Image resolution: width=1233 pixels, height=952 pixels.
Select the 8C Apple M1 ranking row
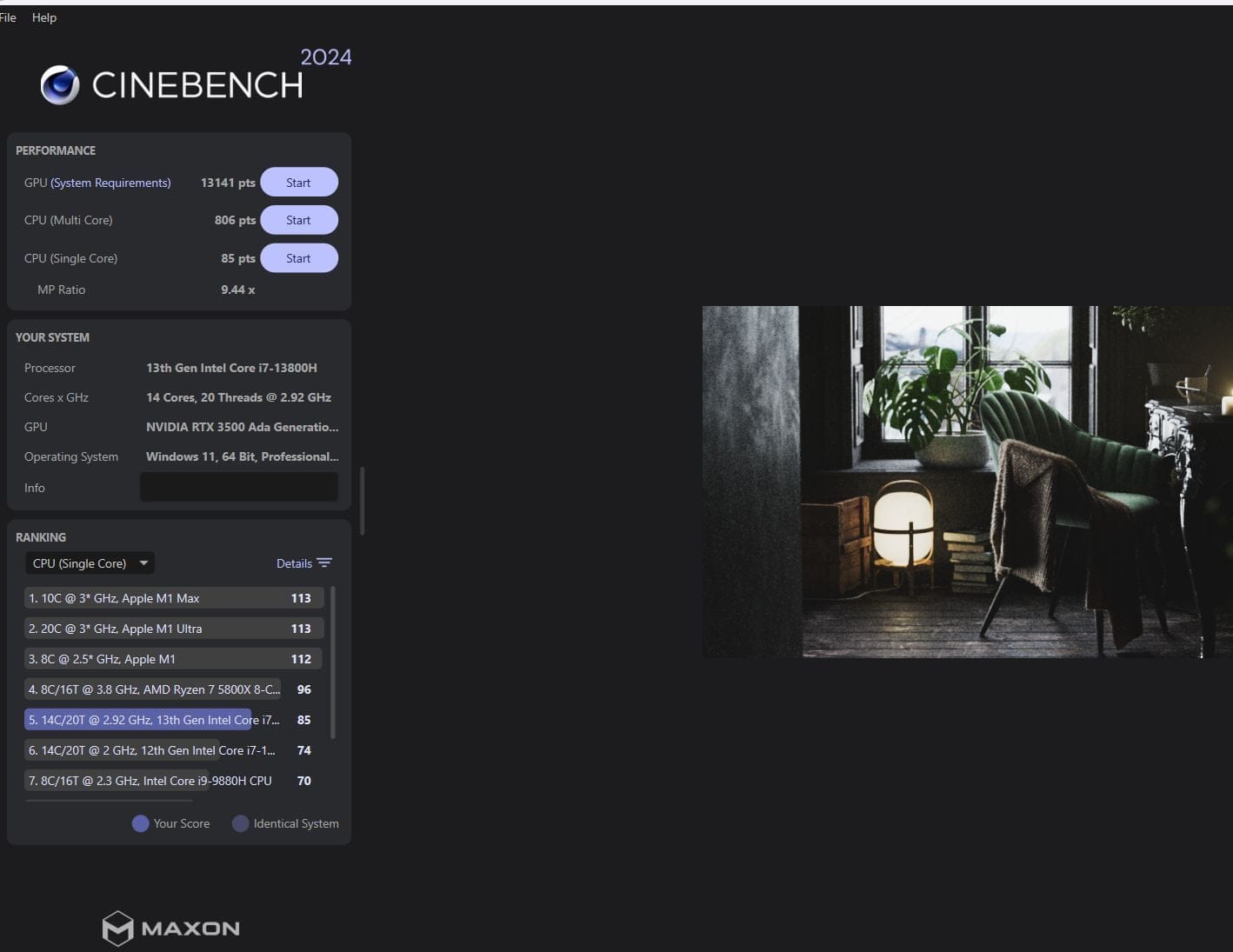(174, 659)
